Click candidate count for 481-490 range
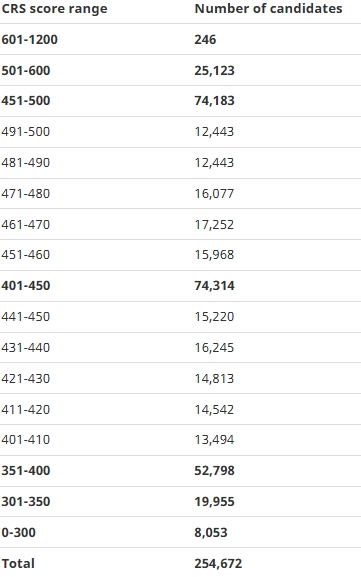The height and width of the screenshot is (577, 361). [x=214, y=162]
